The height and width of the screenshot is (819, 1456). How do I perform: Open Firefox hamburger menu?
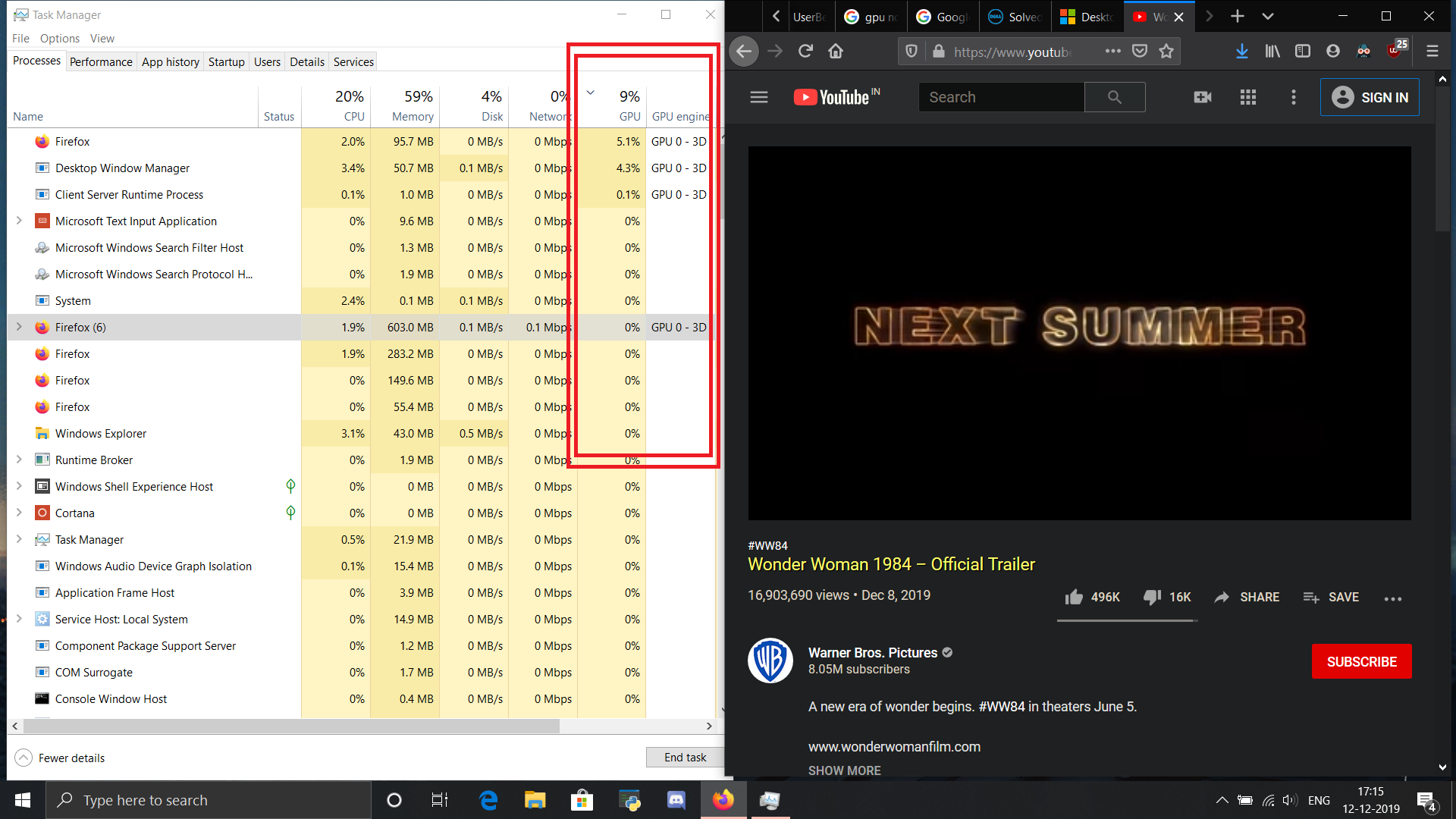1432,52
